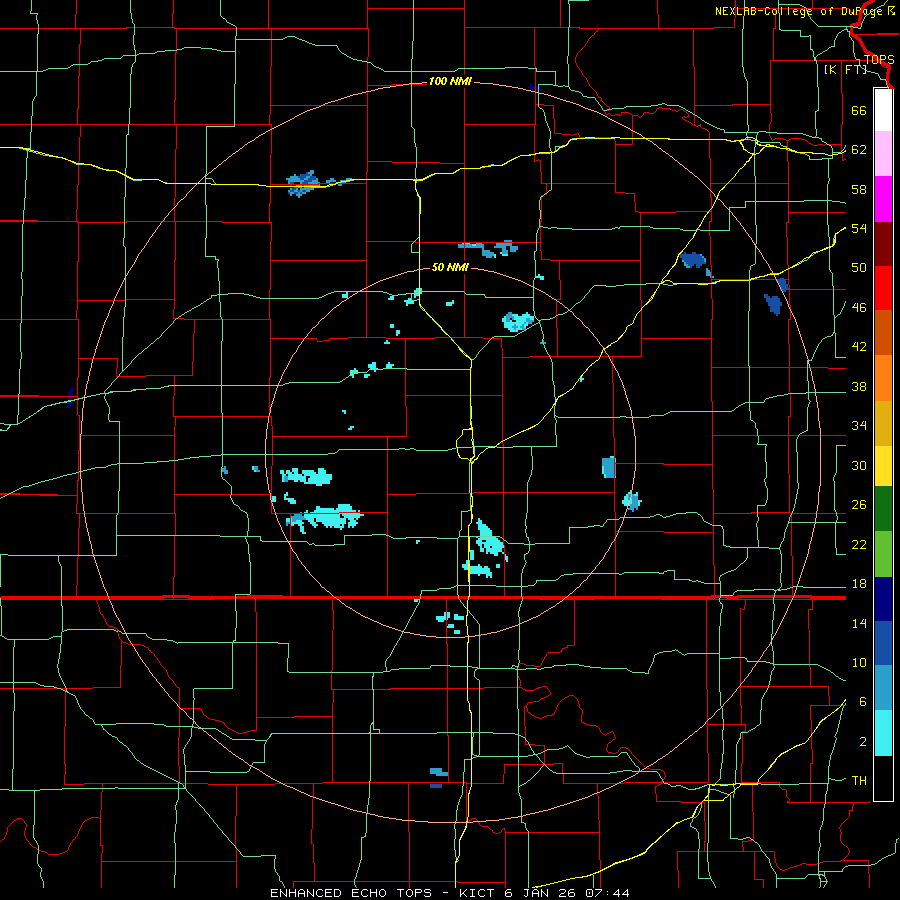Click the TOPS legend title
This screenshot has width=900, height=900.
click(879, 60)
